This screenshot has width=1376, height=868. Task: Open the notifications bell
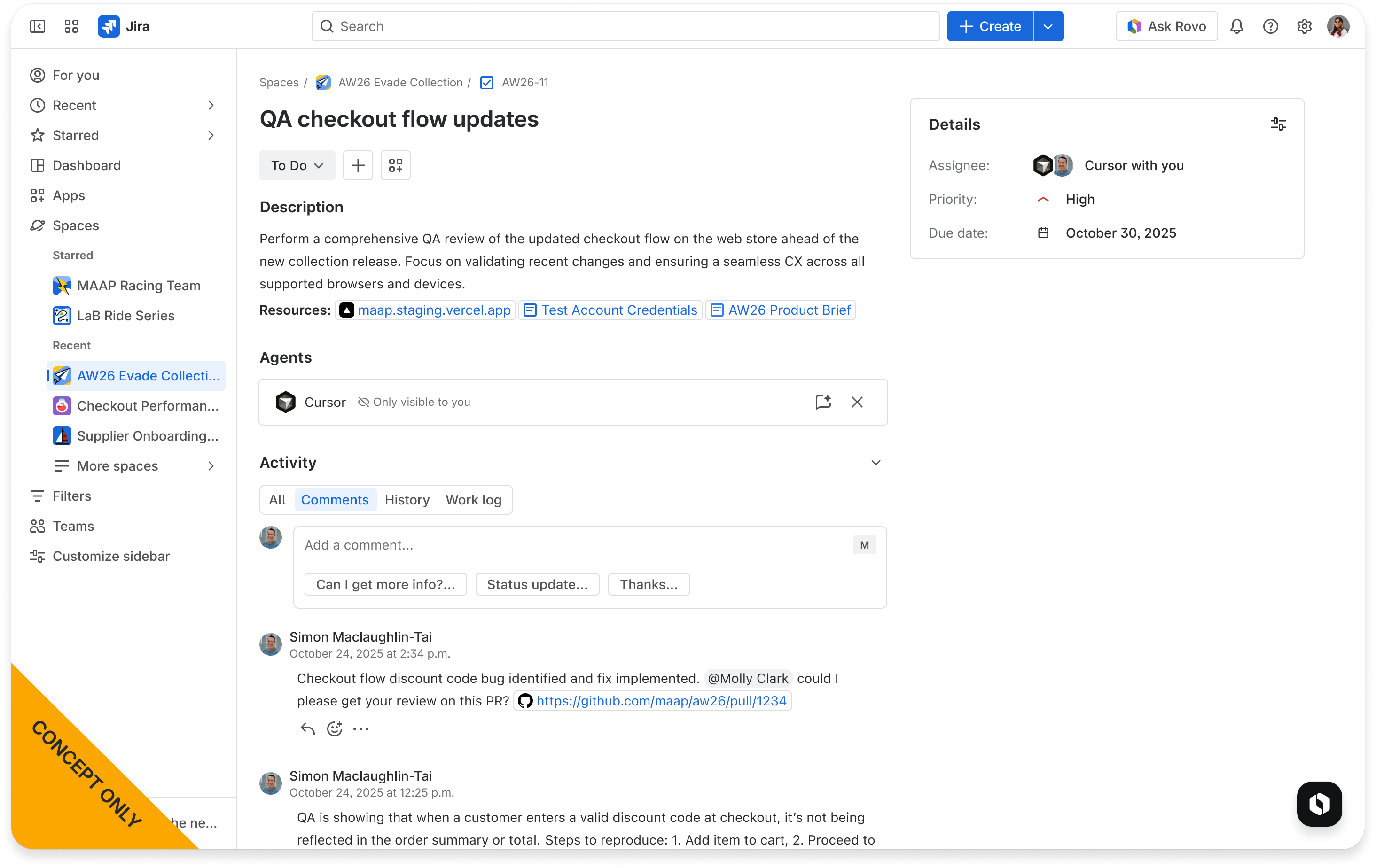click(1236, 26)
